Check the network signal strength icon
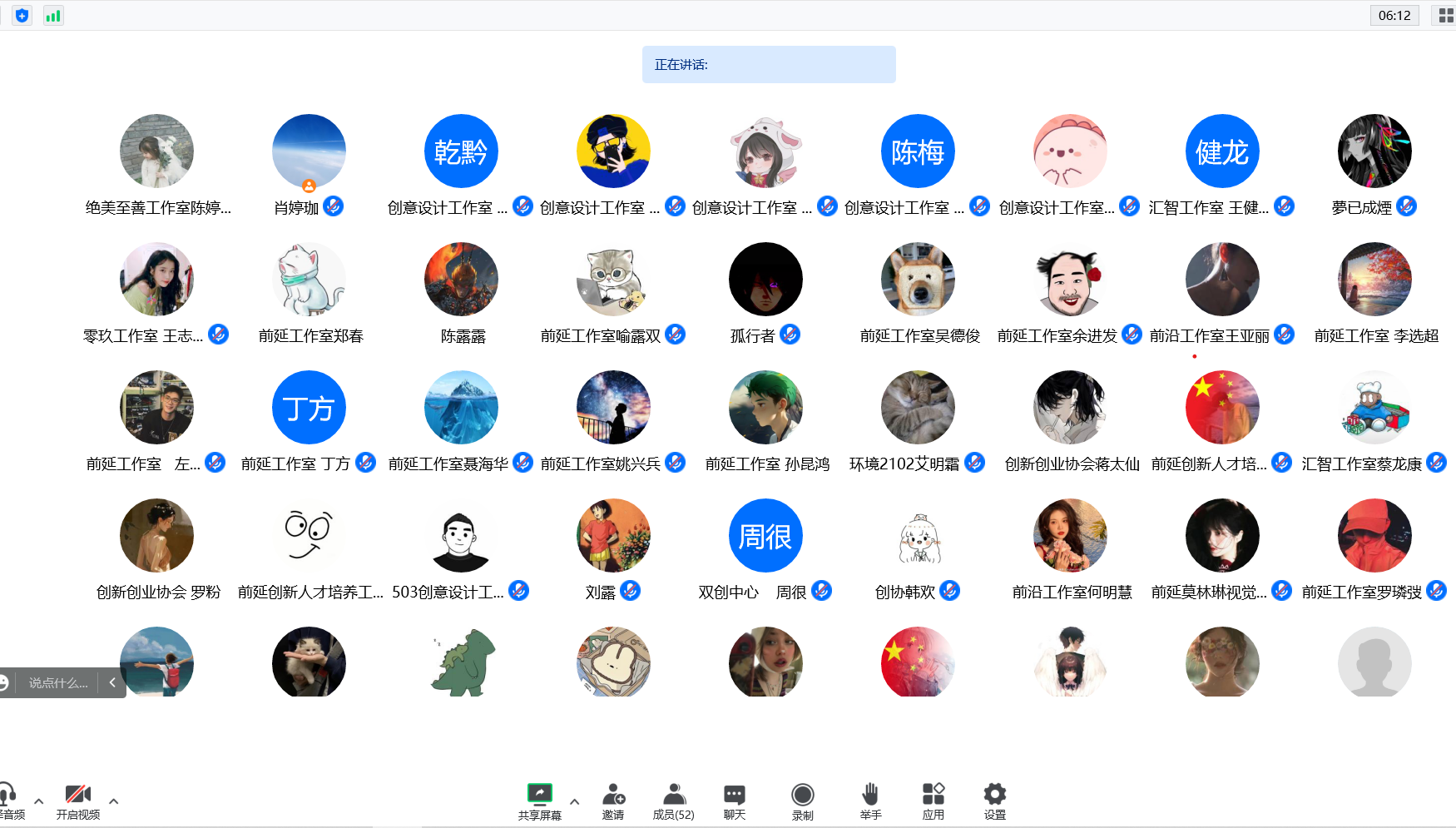The width and height of the screenshot is (1456, 828). [x=53, y=16]
